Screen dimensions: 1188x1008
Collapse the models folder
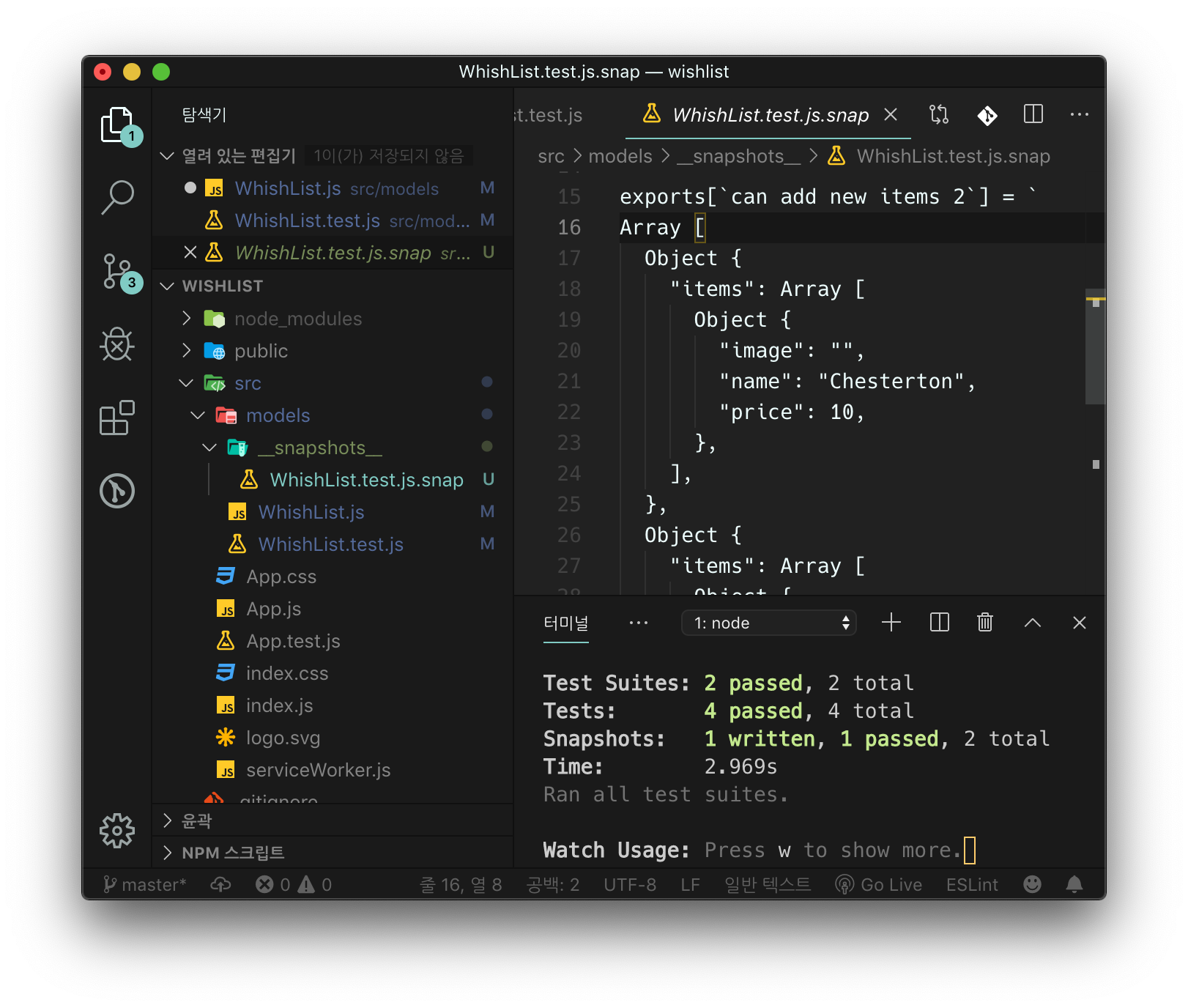198,415
